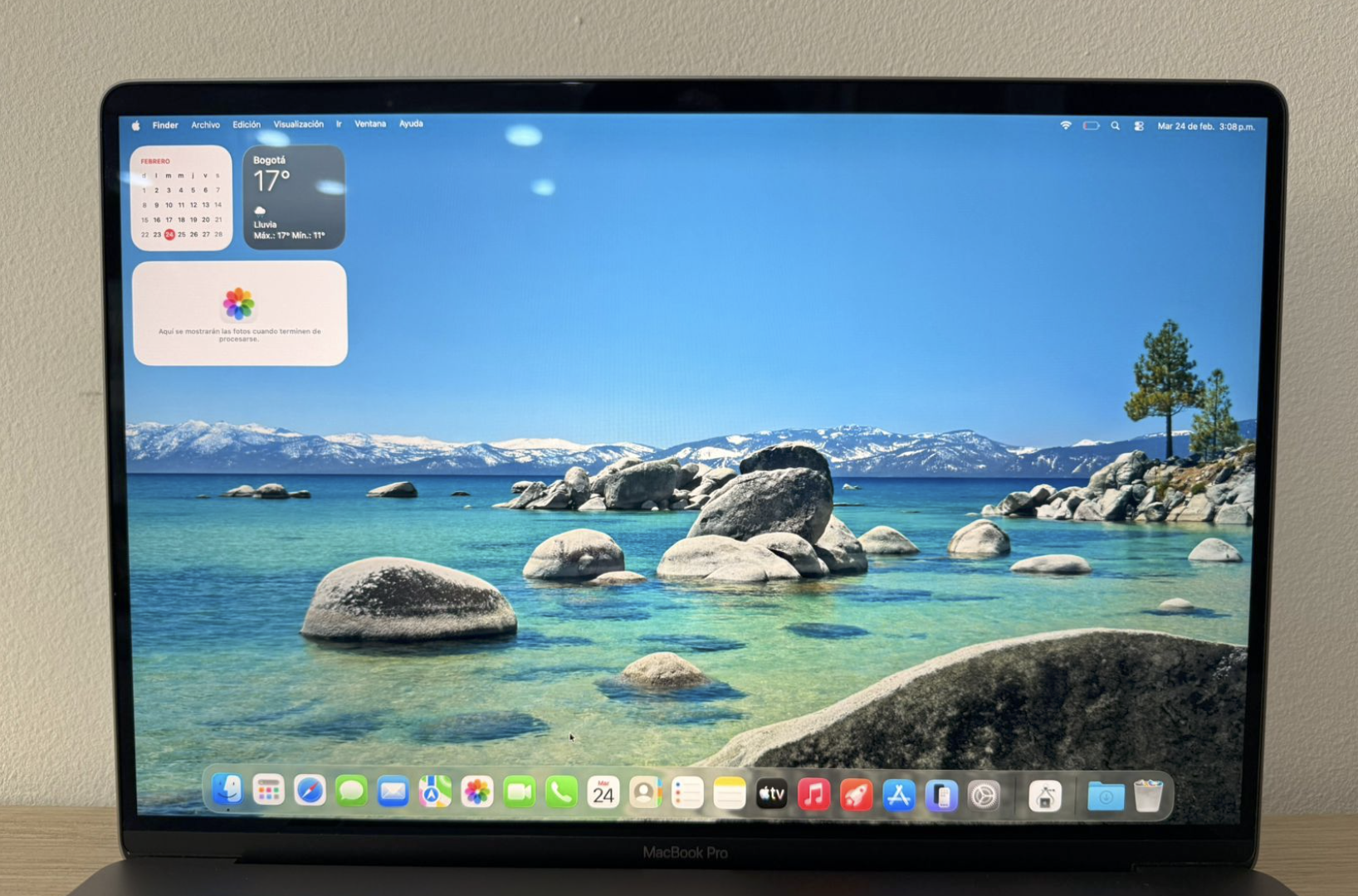The image size is (1358, 896).
Task: Click the date and time clock
Action: coord(1205,127)
